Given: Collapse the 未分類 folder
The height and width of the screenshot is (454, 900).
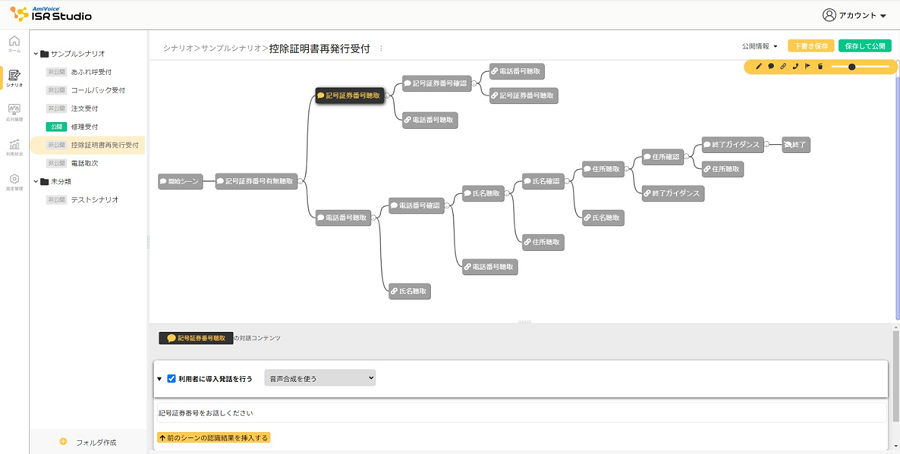Looking at the screenshot, I should [x=36, y=182].
